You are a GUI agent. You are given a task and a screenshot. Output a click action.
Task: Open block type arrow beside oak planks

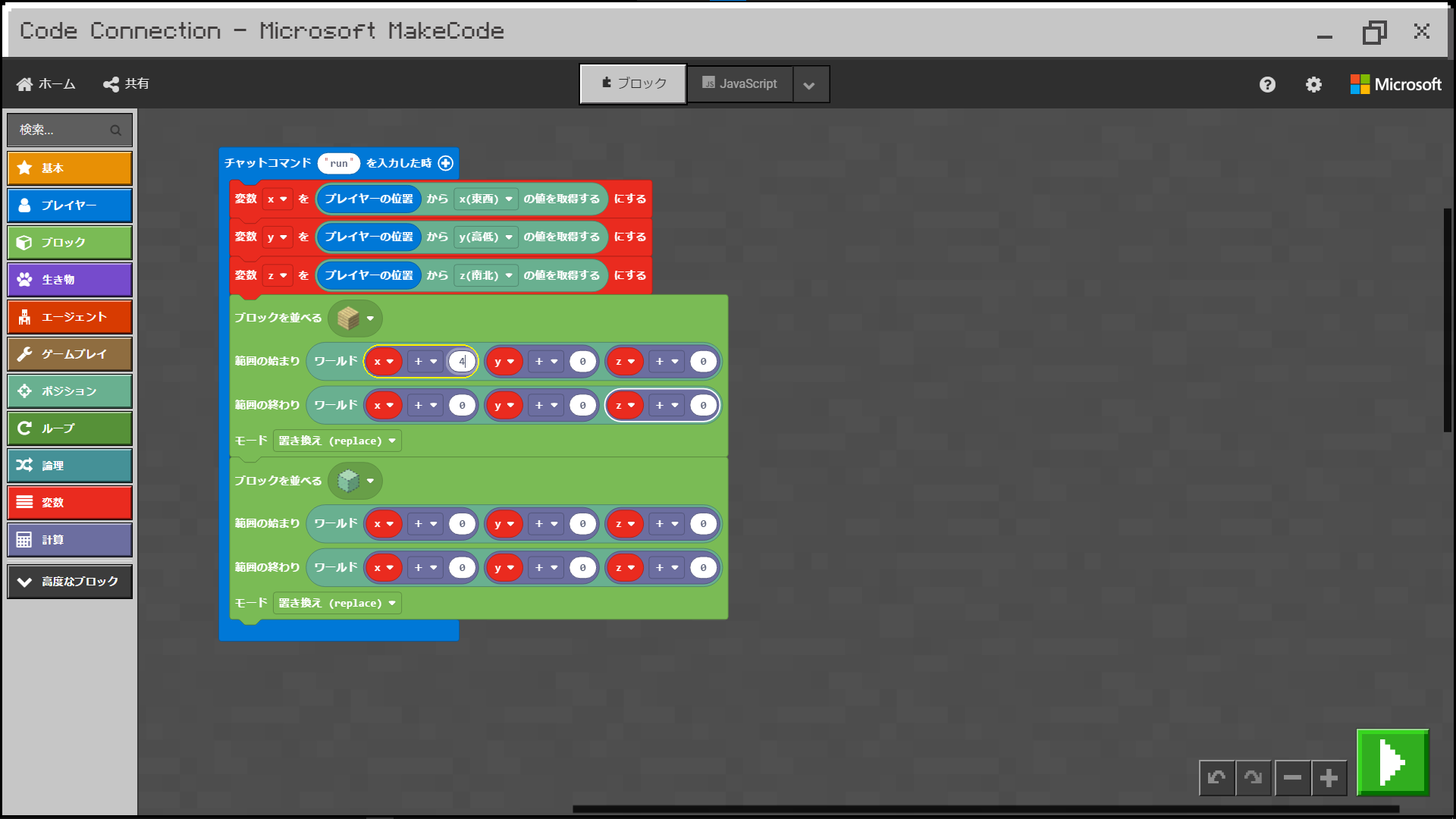point(371,318)
